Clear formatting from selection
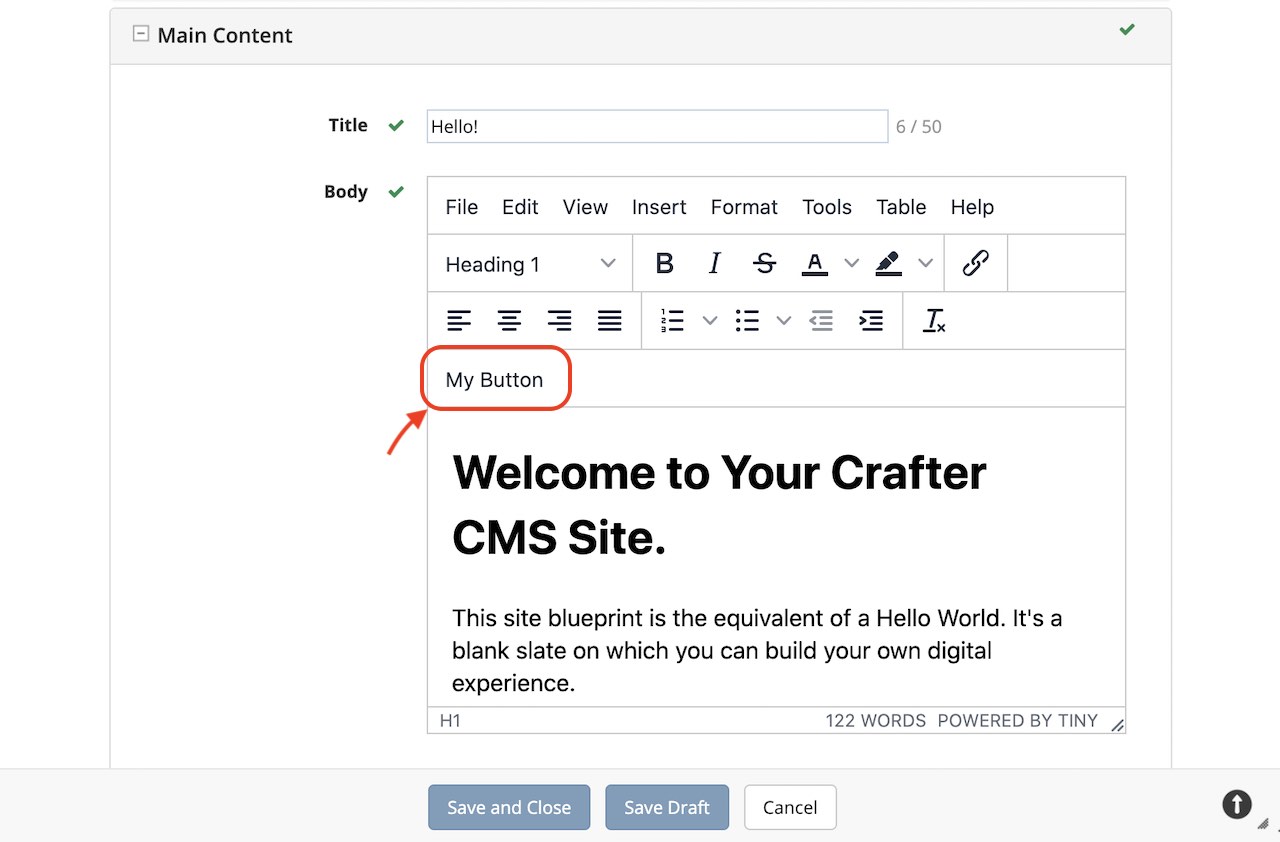Viewport: 1280px width, 842px height. pos(935,321)
